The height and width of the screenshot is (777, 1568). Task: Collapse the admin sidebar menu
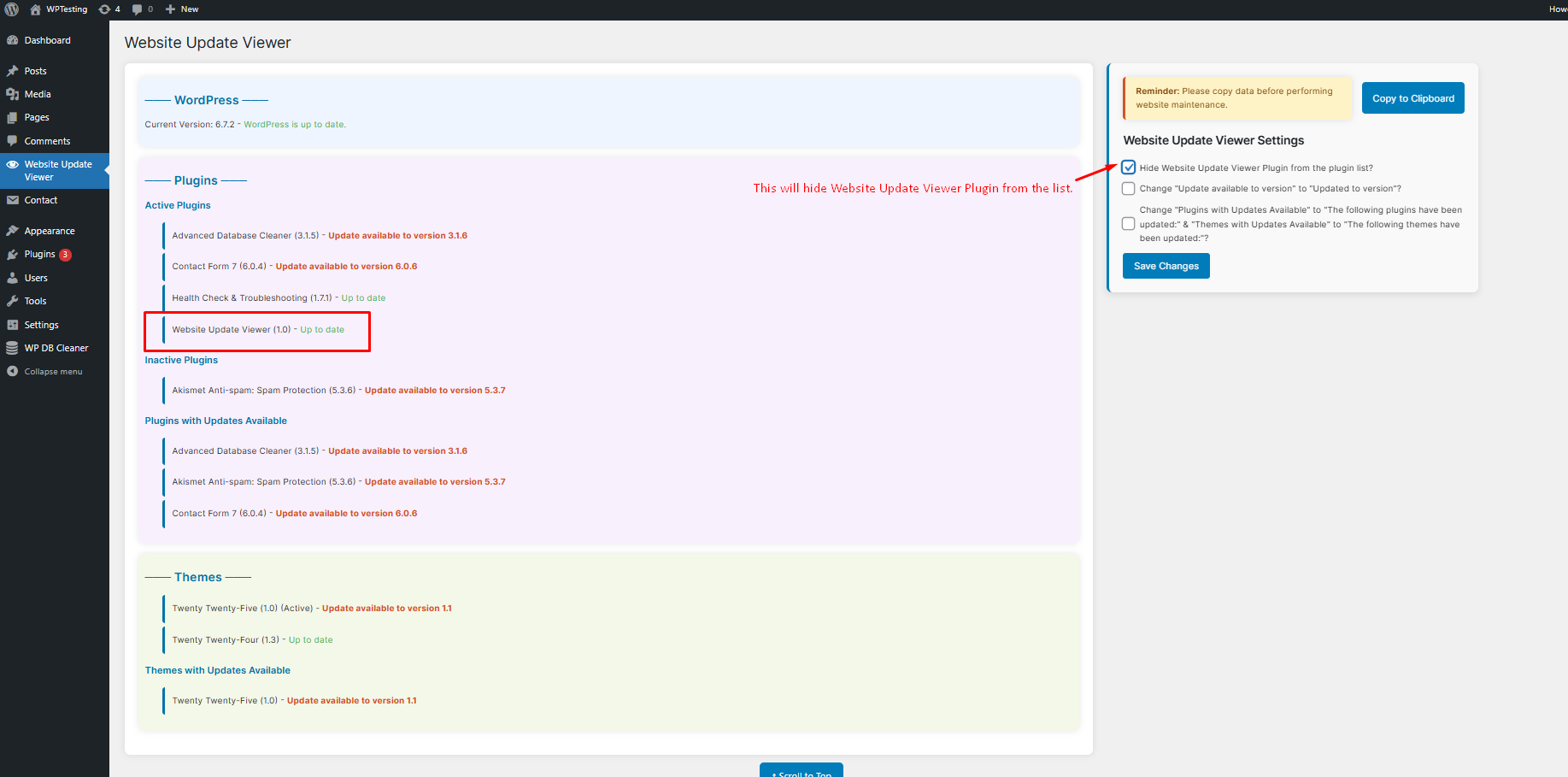pyautogui.click(x=55, y=371)
